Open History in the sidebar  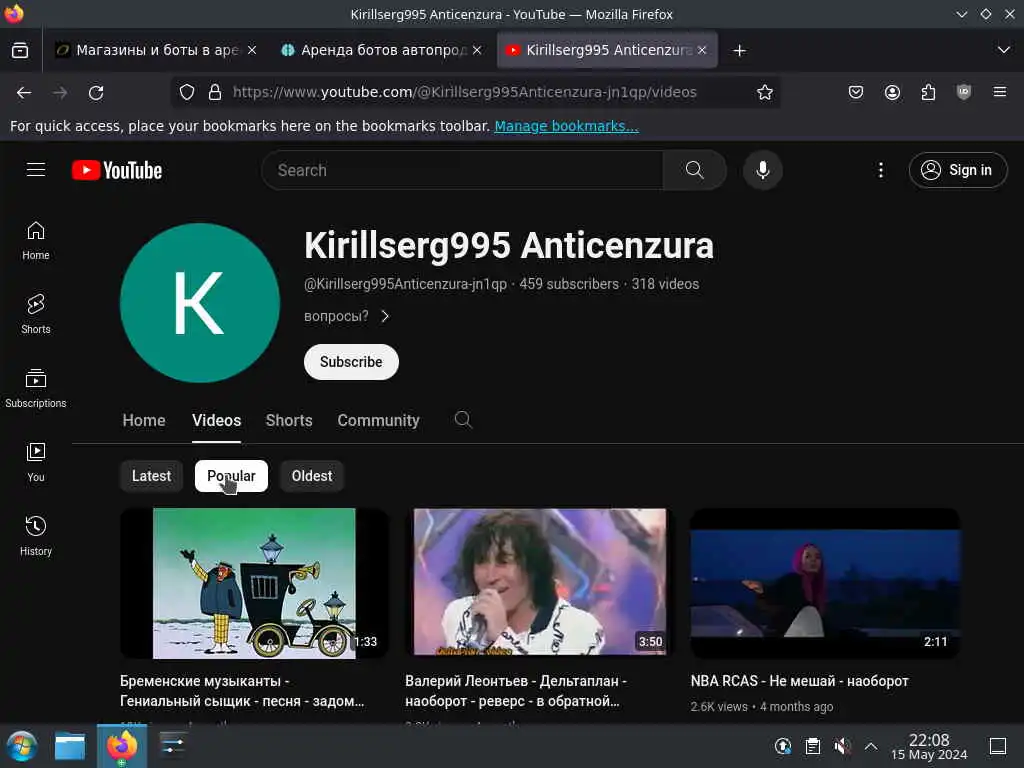(x=36, y=537)
